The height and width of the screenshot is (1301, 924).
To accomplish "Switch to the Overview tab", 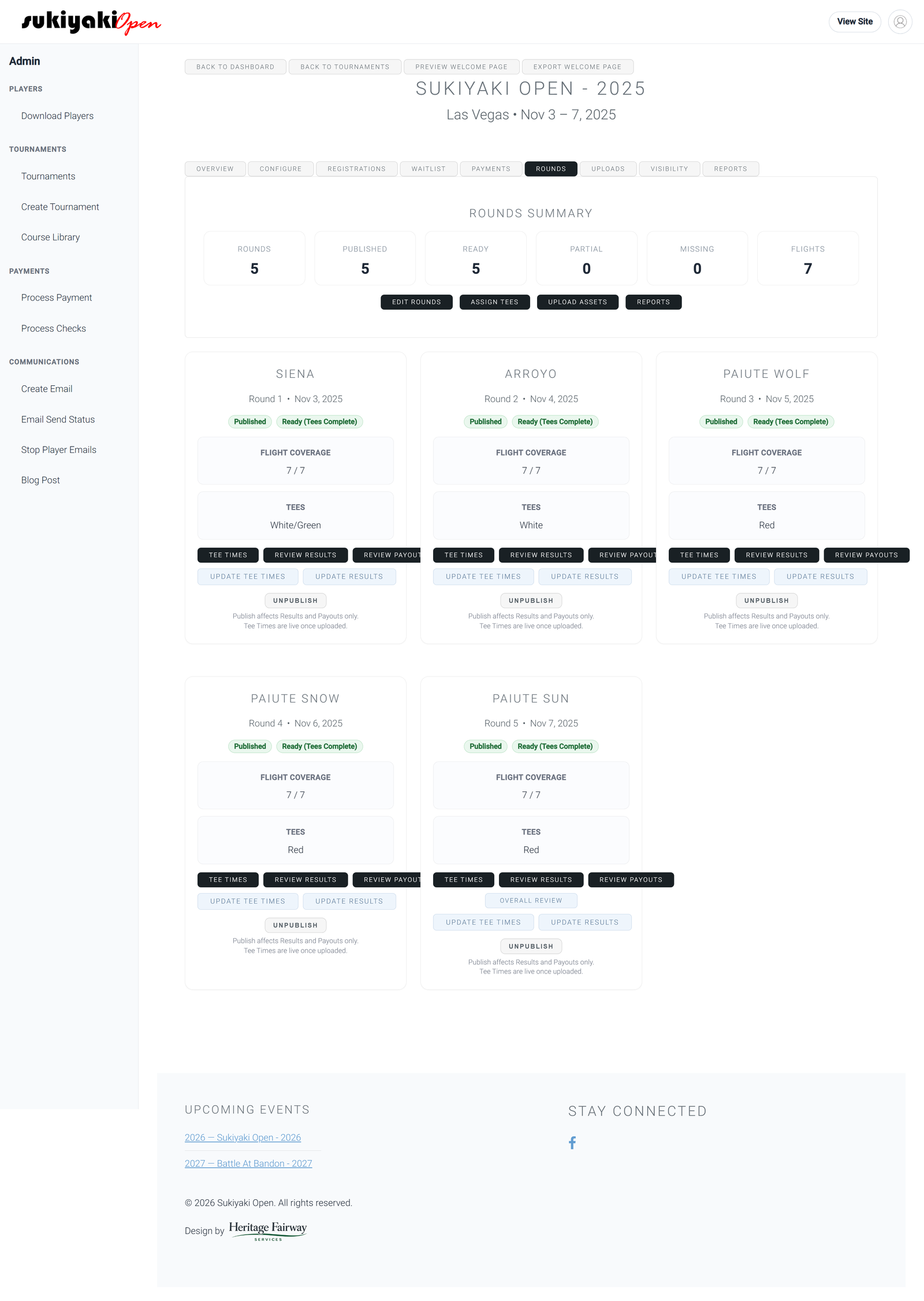I will coord(215,169).
